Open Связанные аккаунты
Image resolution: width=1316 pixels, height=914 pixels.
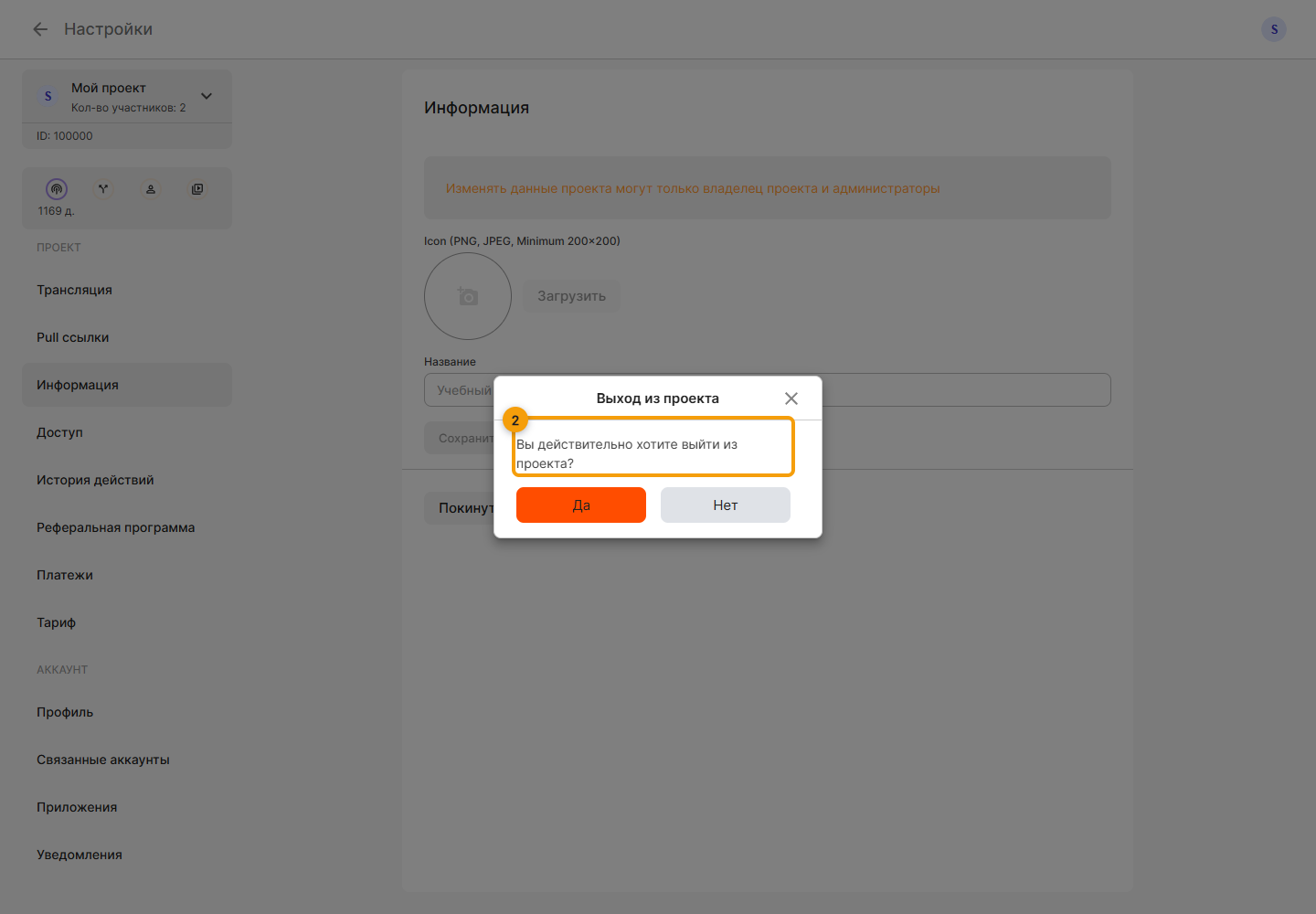click(127, 760)
